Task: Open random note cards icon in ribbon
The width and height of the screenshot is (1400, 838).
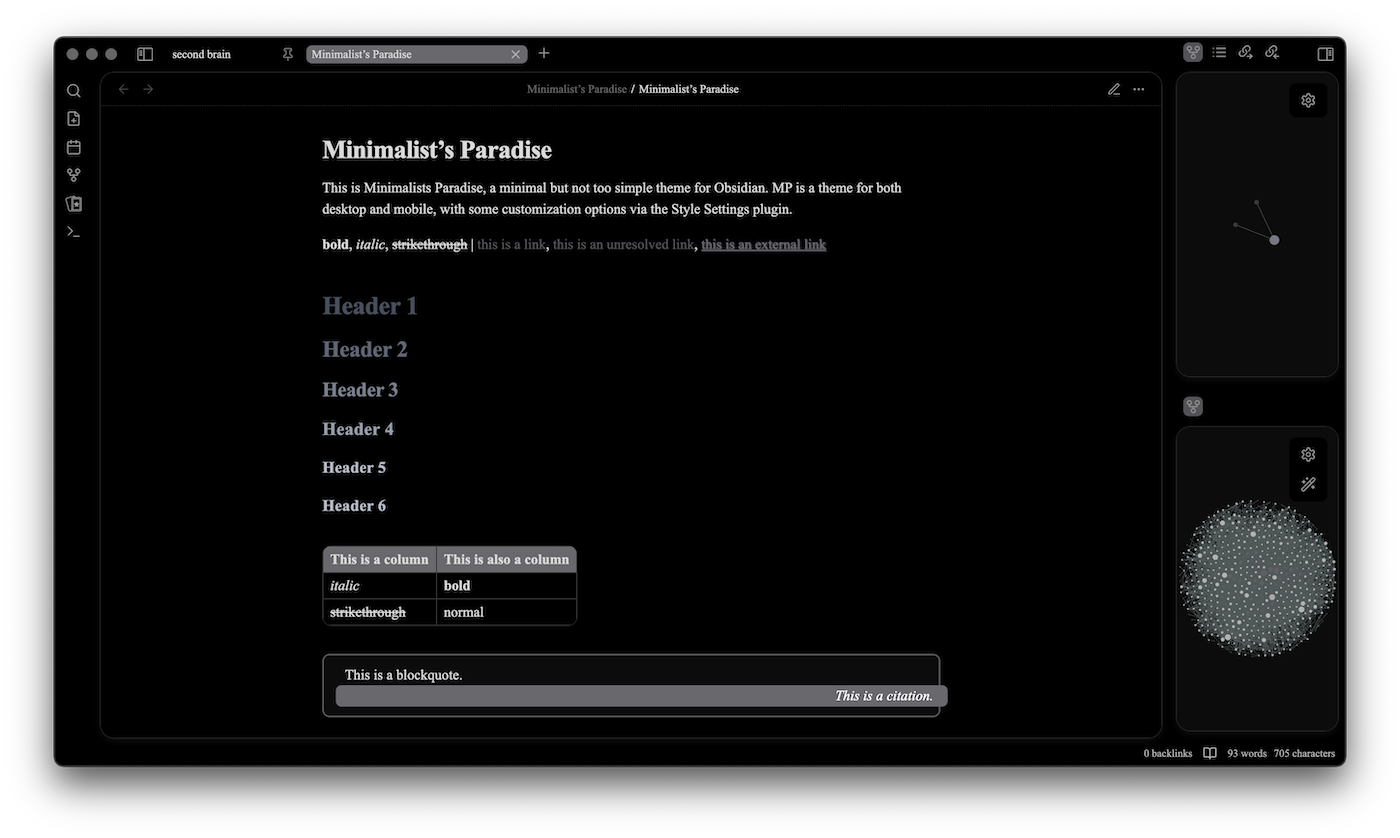Action: 73,203
